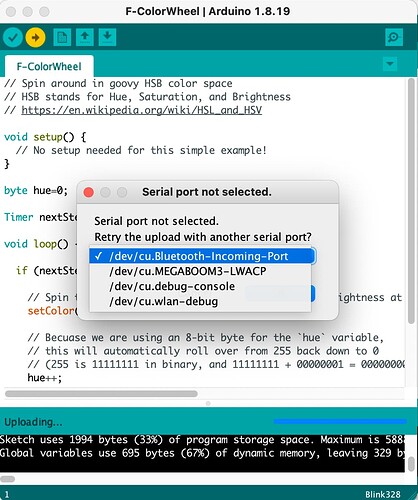
Task: Open a sketch with the up-arrow icon
Action: (x=85, y=37)
